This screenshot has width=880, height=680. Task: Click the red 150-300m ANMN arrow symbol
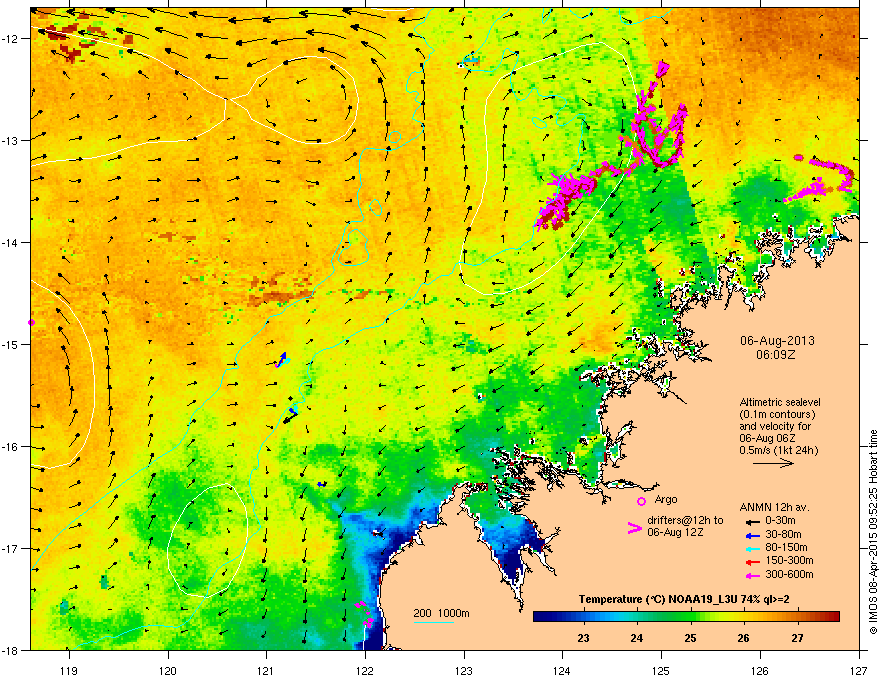(751, 561)
